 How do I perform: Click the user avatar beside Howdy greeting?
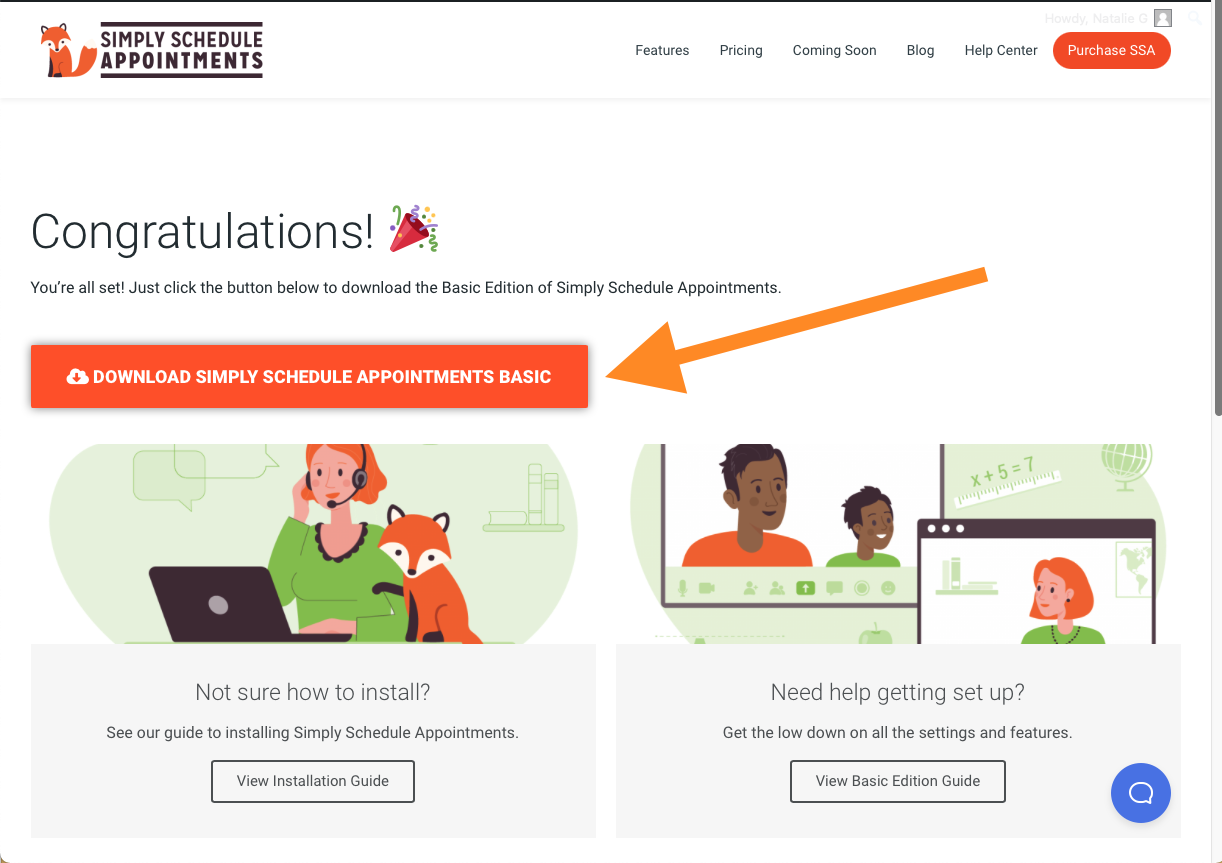coord(1162,18)
